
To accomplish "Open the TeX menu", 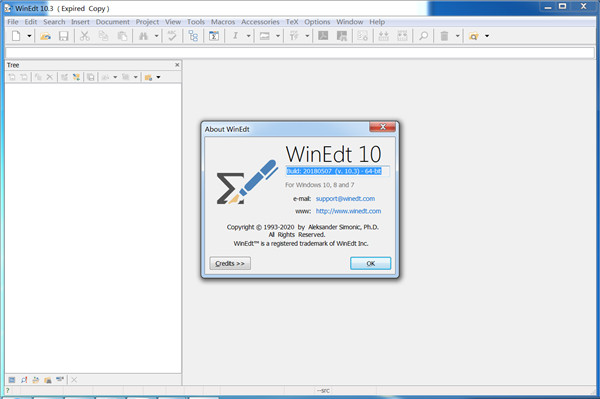I will (x=292, y=22).
